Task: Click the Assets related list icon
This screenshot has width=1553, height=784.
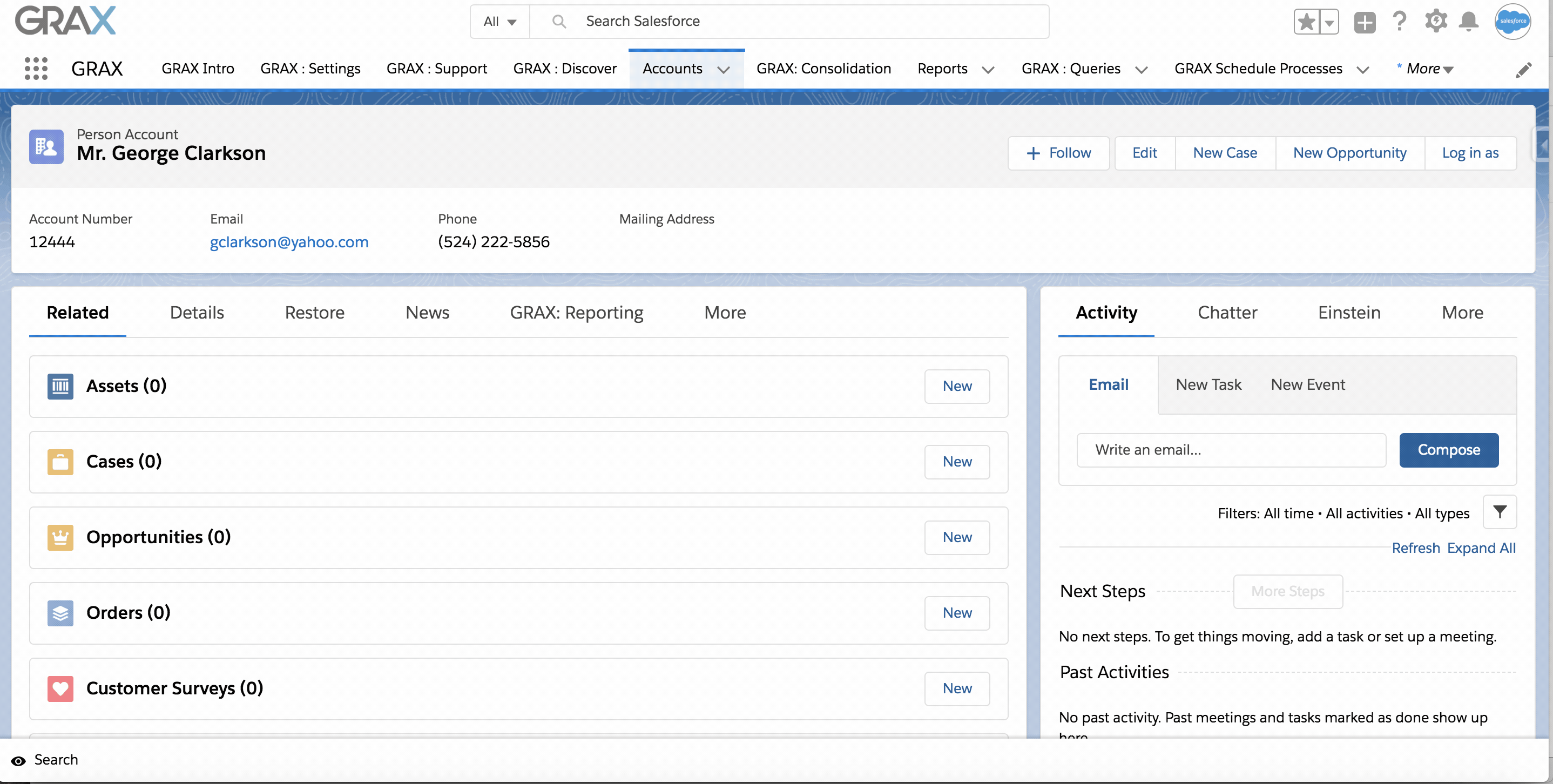Action: 60,386
